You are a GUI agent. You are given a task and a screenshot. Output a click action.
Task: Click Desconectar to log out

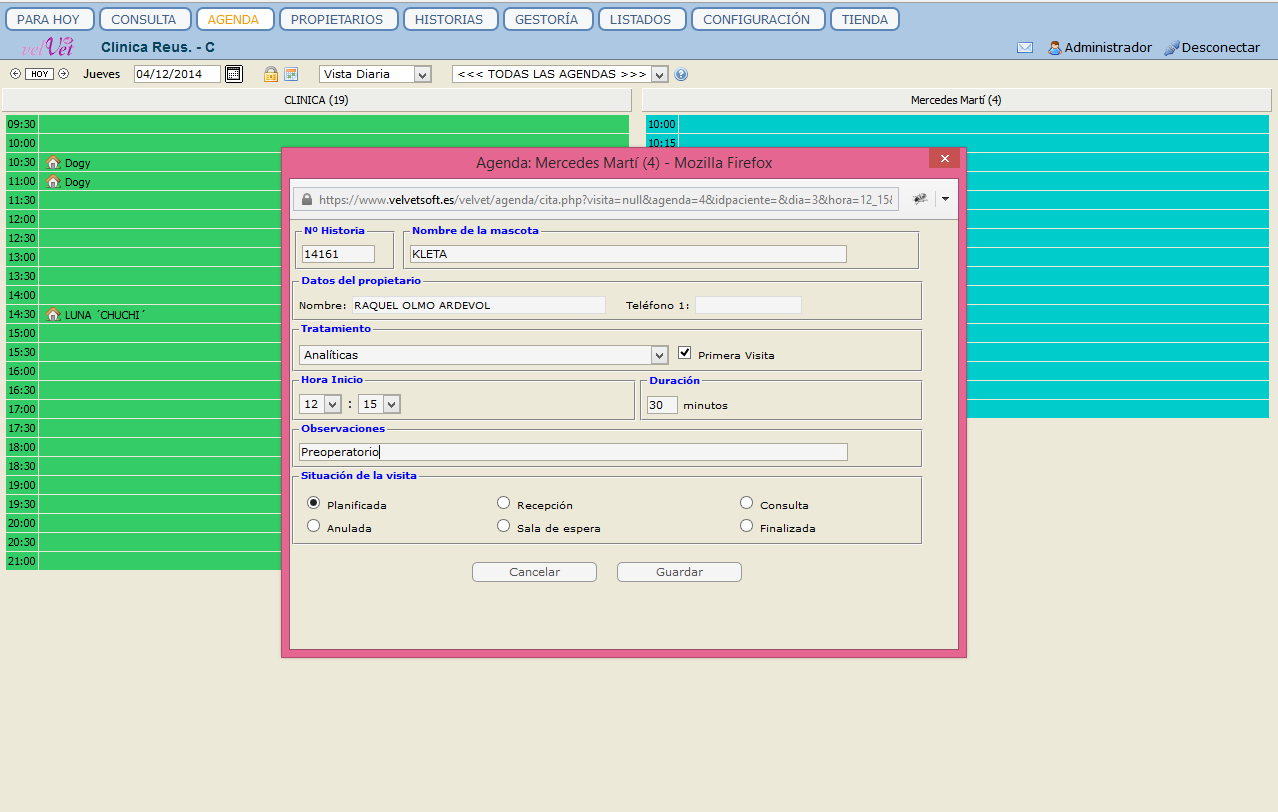[1212, 48]
